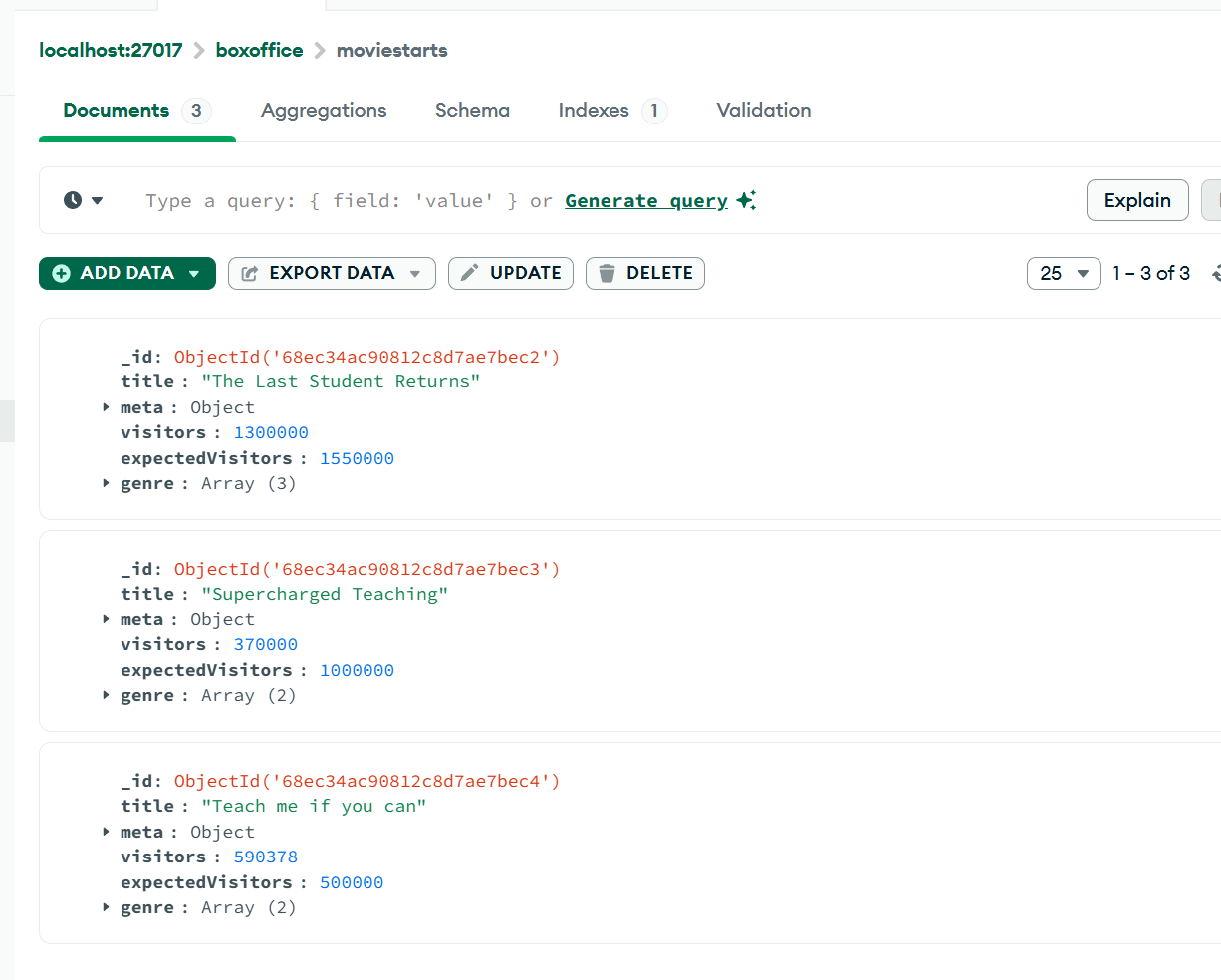Open the Validation tab
The width and height of the screenshot is (1221, 980).
click(x=763, y=110)
